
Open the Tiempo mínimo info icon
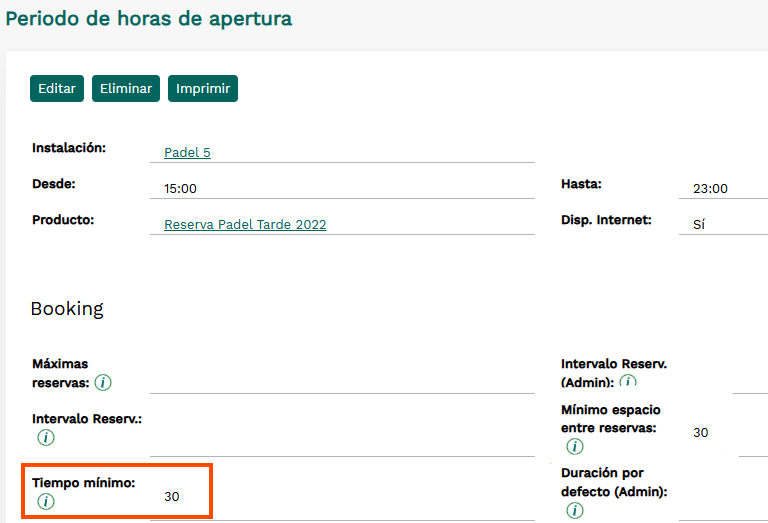click(x=45, y=502)
